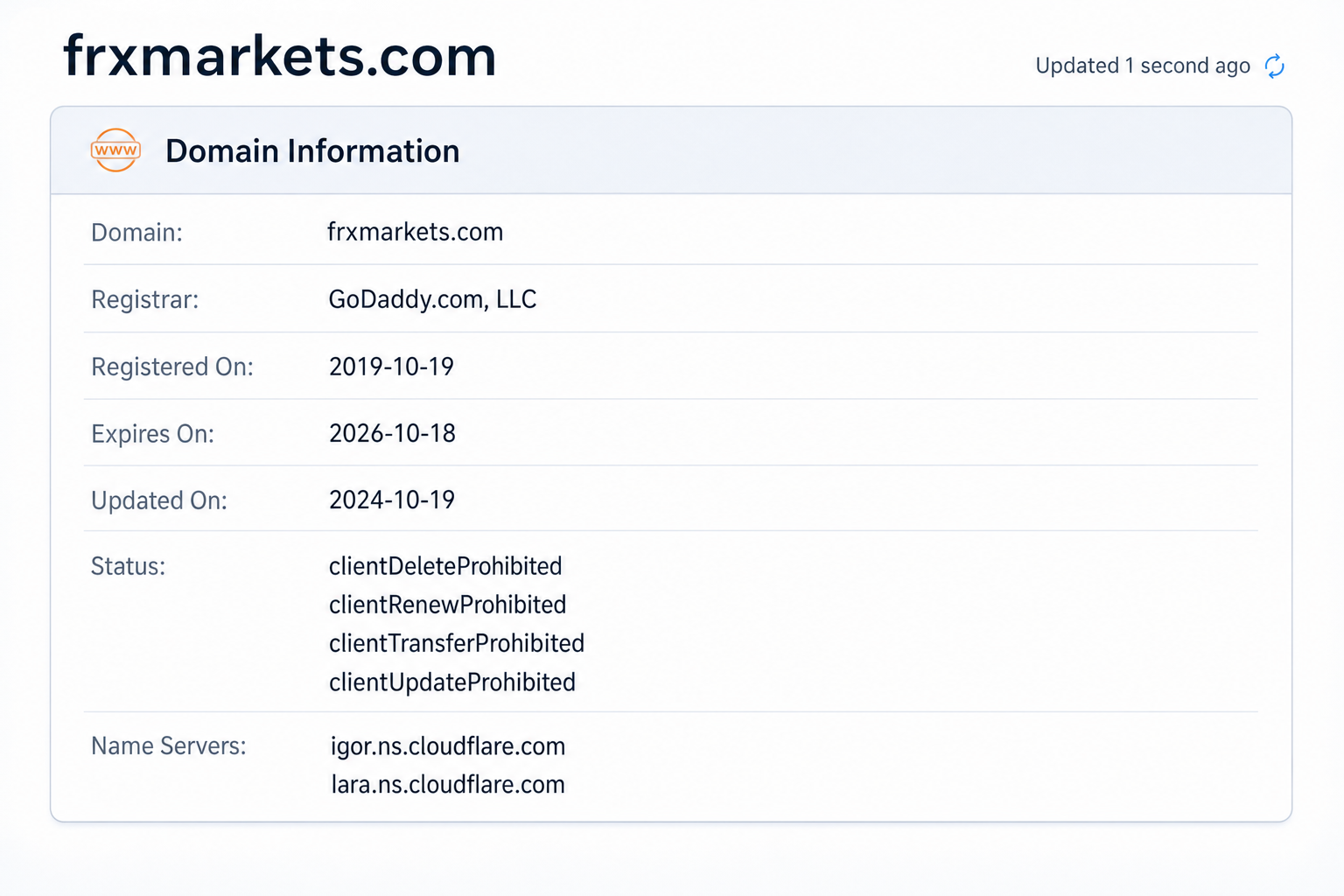Click the orange WWW globe icon

(115, 150)
